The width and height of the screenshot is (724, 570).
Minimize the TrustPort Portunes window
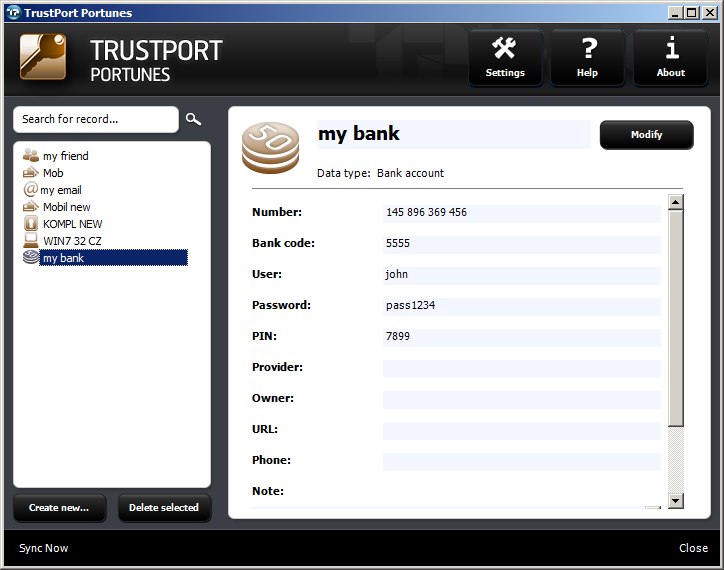[675, 12]
